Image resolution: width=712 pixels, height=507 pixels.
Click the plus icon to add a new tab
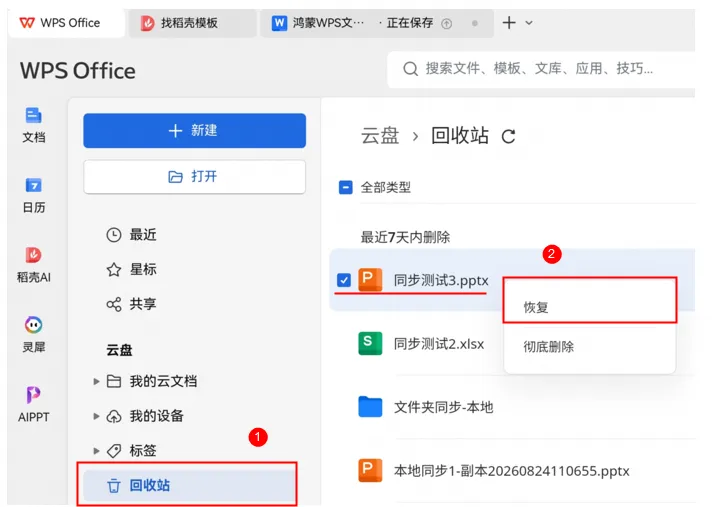(x=509, y=23)
